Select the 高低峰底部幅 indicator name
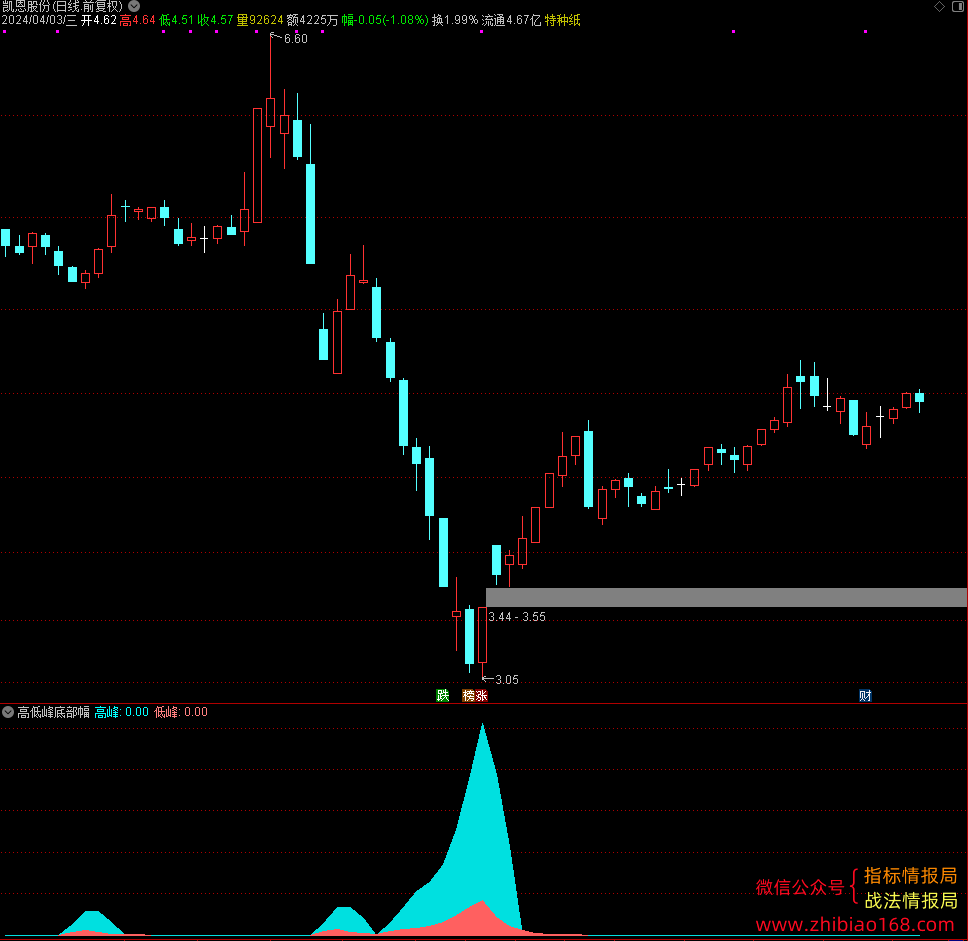Image resolution: width=968 pixels, height=941 pixels. (54, 712)
